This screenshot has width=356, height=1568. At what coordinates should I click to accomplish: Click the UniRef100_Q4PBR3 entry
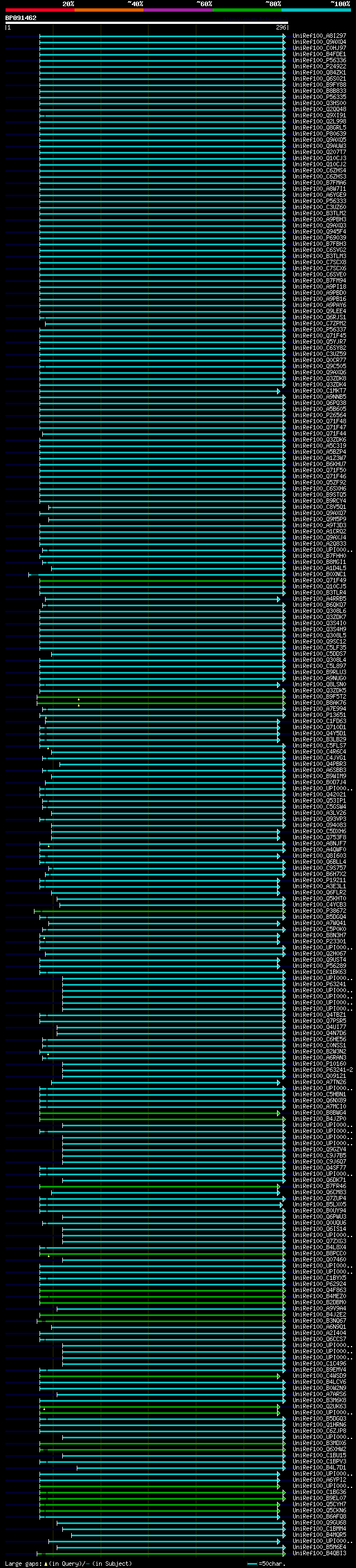pos(319,764)
